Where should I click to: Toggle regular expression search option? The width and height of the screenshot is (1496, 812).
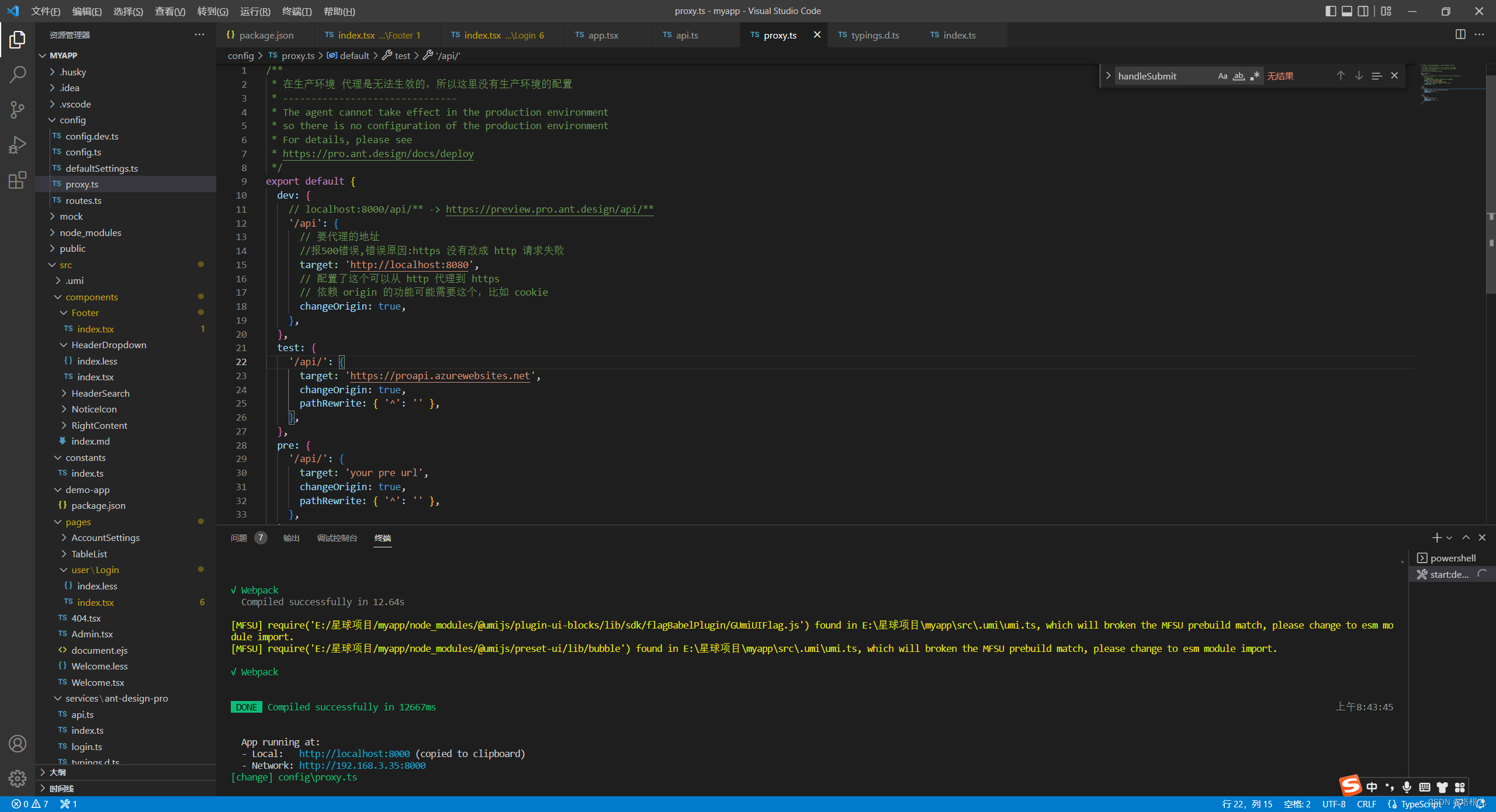click(x=1255, y=76)
